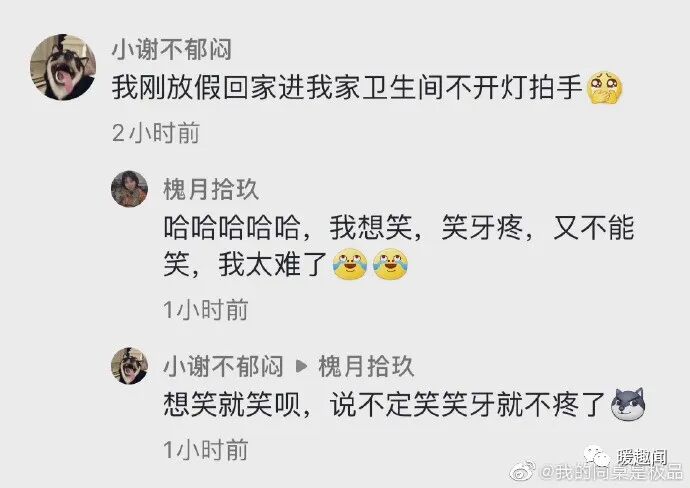The image size is (690, 488).
Task: Click the reply-to arrow triangle icon
Action: pyautogui.click(x=301, y=366)
